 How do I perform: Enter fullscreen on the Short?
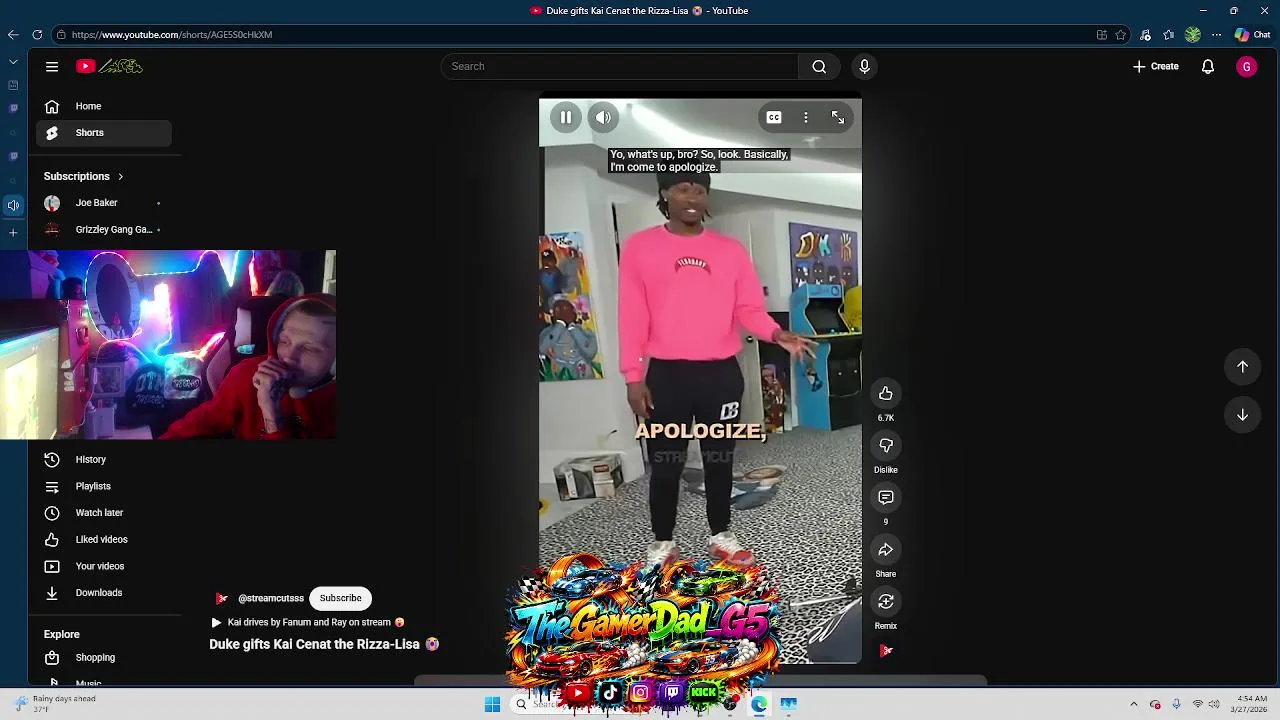[838, 118]
